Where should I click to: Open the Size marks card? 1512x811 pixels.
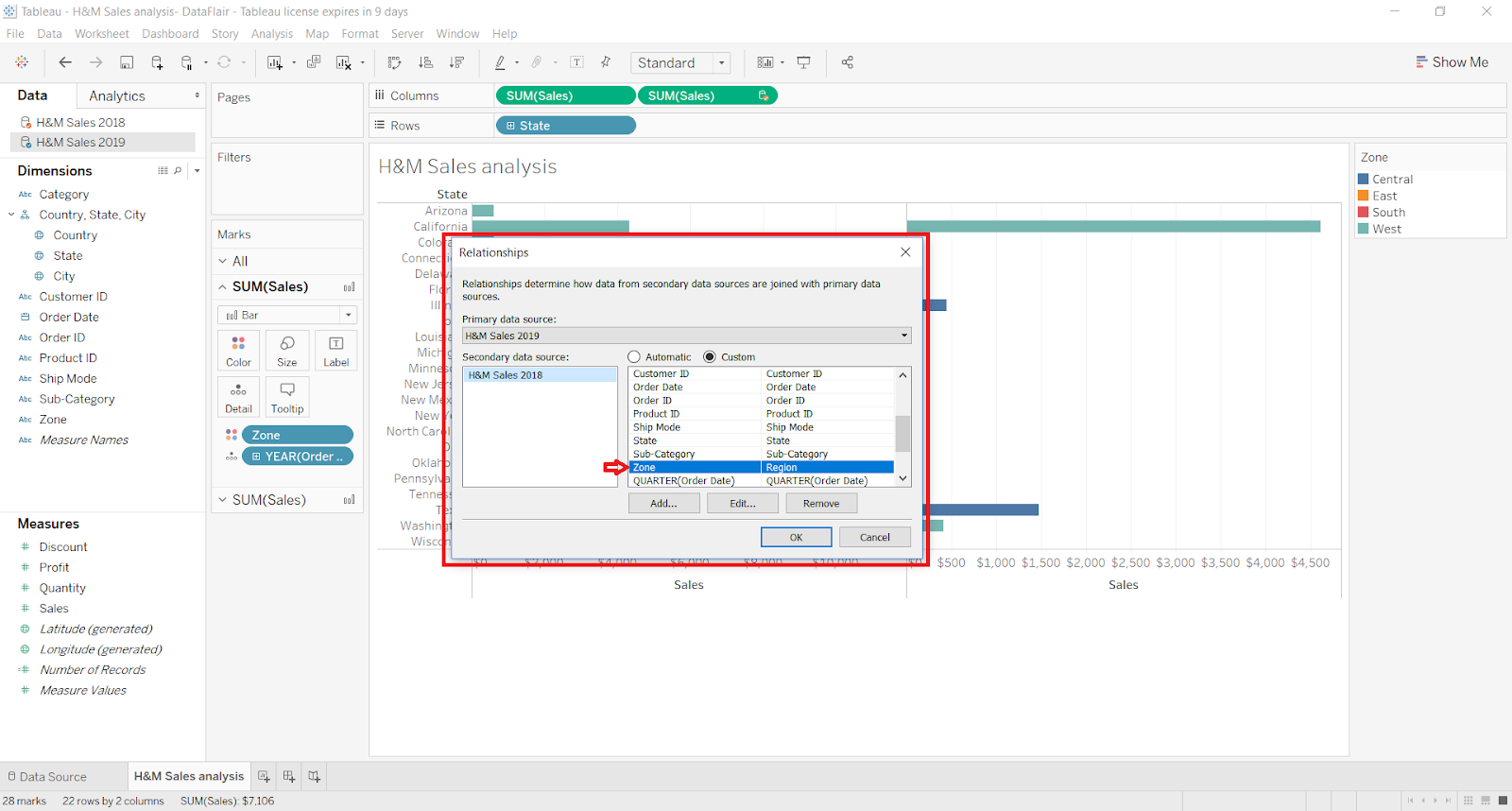pos(287,351)
